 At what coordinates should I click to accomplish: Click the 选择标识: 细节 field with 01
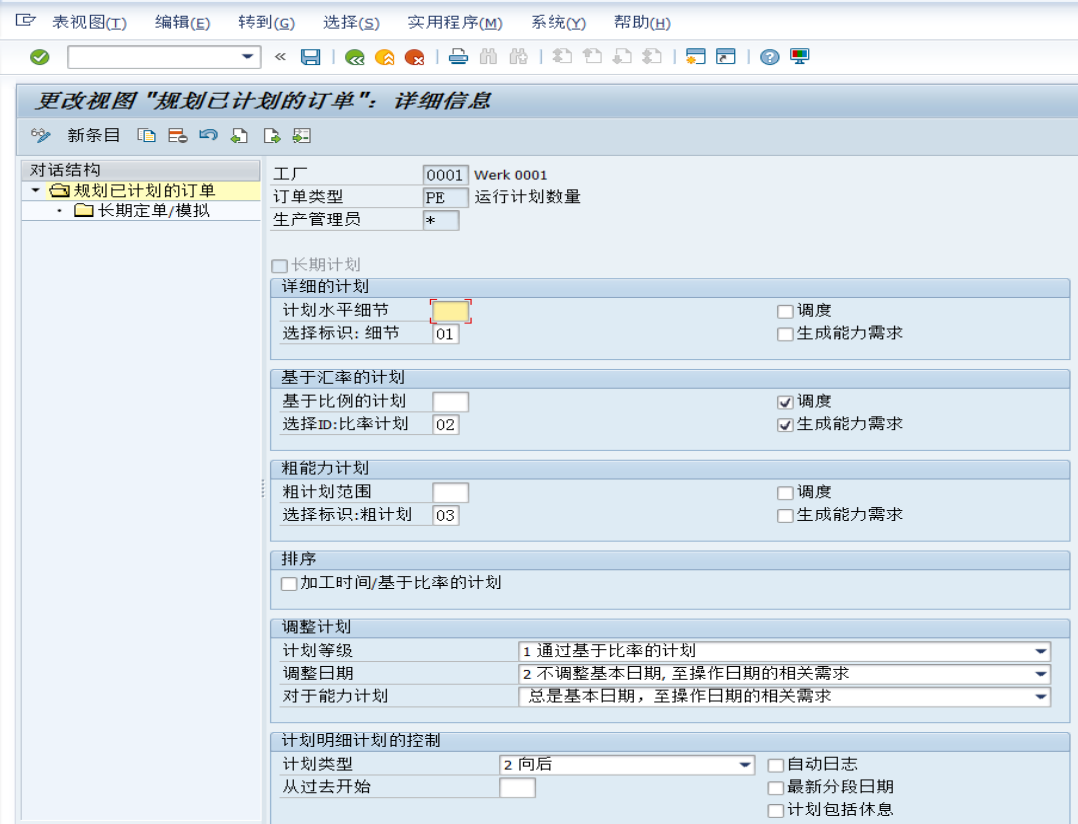coord(446,334)
